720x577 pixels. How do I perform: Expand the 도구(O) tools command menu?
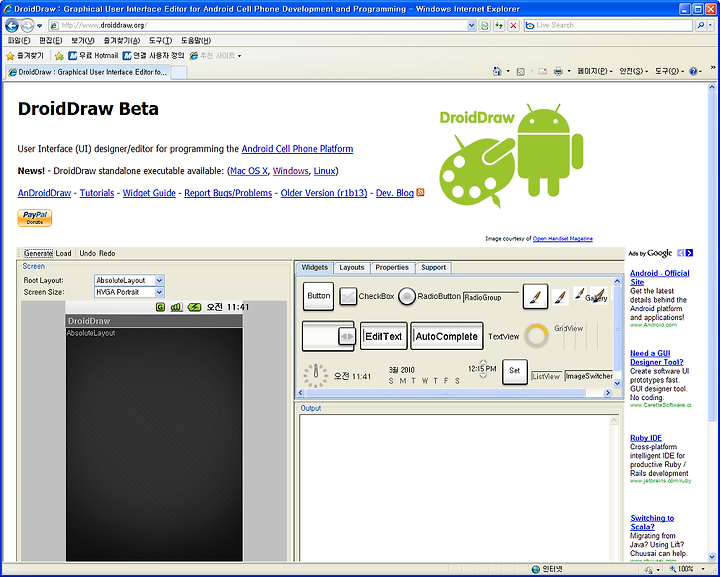(x=669, y=71)
